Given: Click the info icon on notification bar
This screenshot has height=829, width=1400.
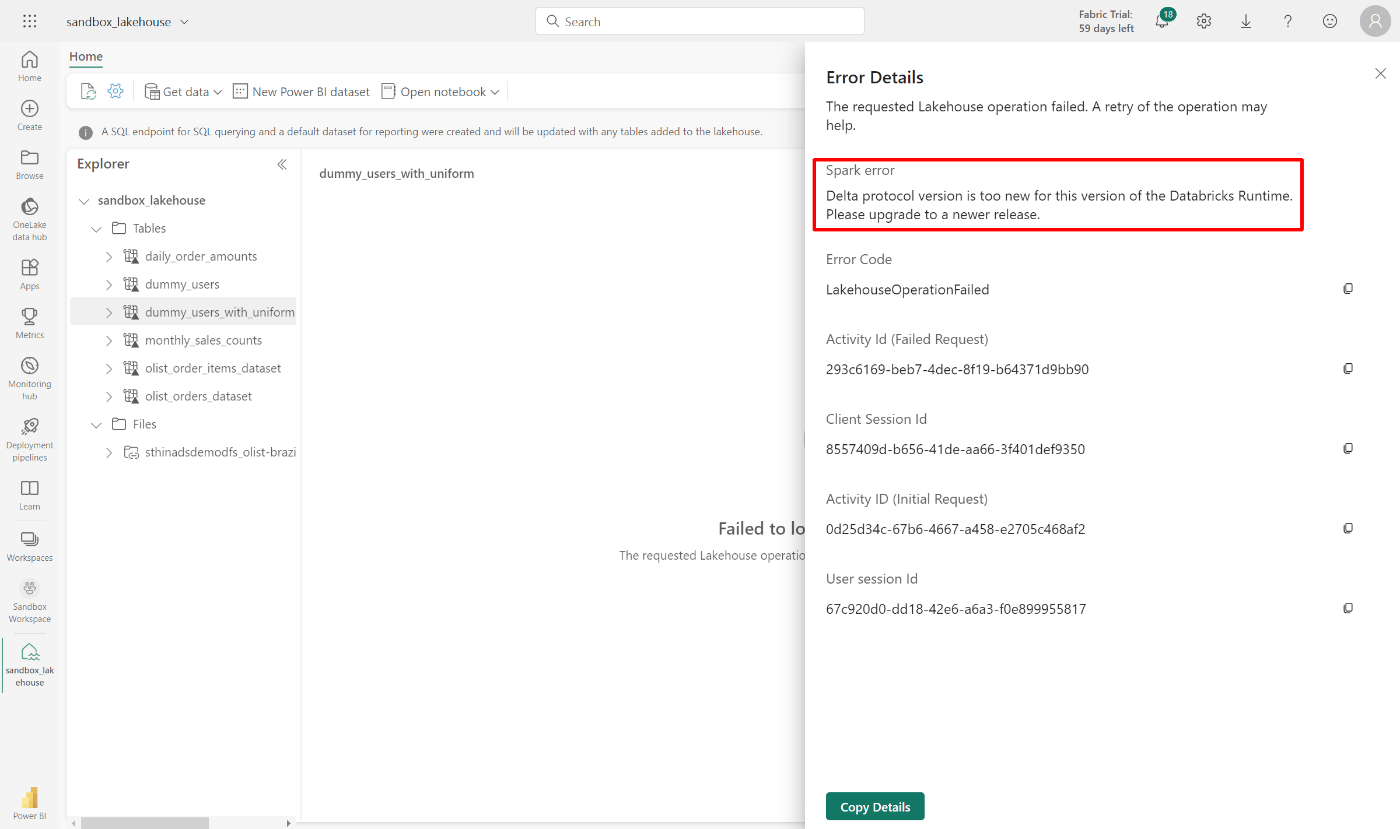Looking at the screenshot, I should (86, 132).
